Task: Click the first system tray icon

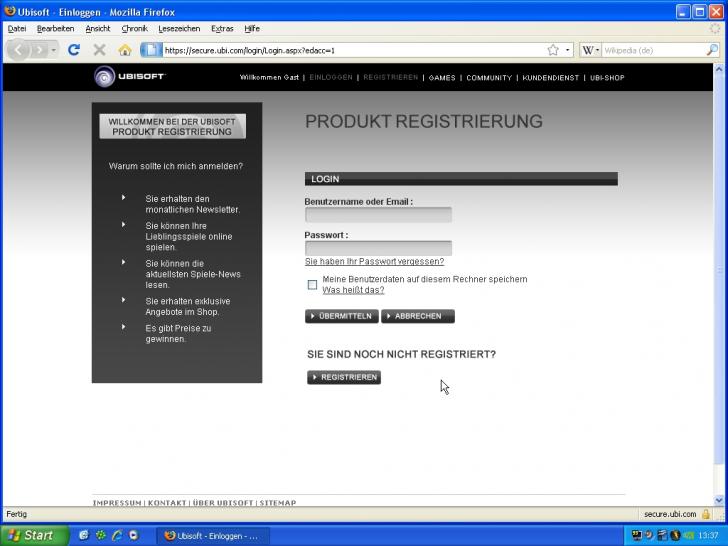Action: (637, 535)
